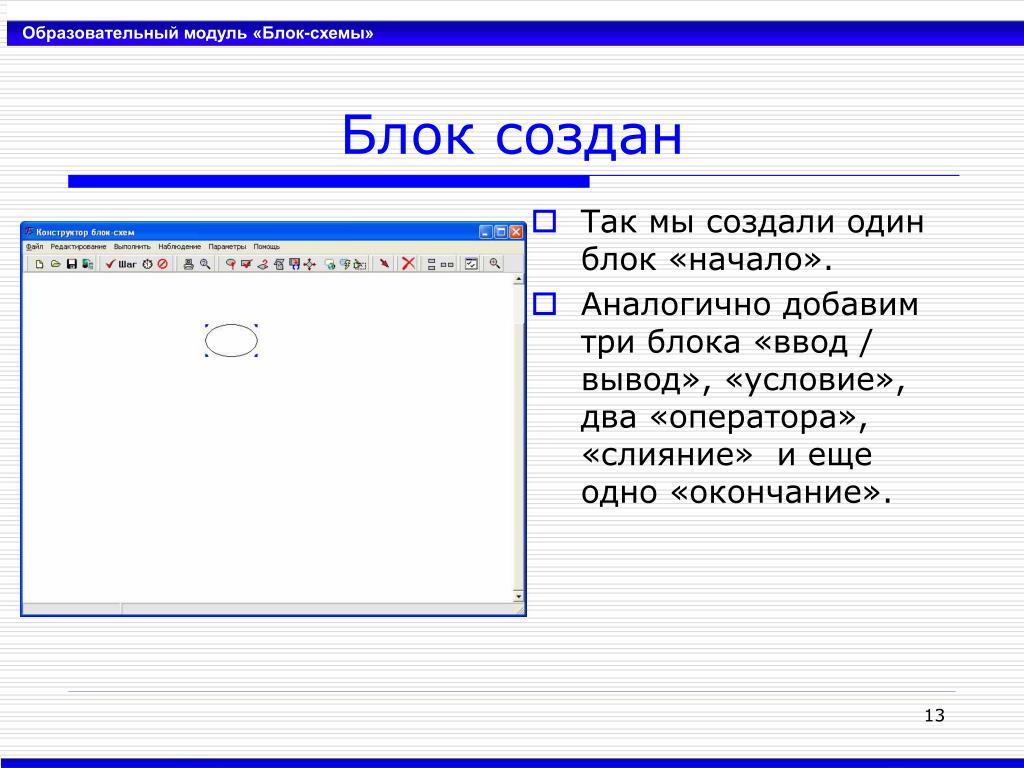1024x768 pixels.
Task: Open the Помощь menu
Action: (x=266, y=247)
